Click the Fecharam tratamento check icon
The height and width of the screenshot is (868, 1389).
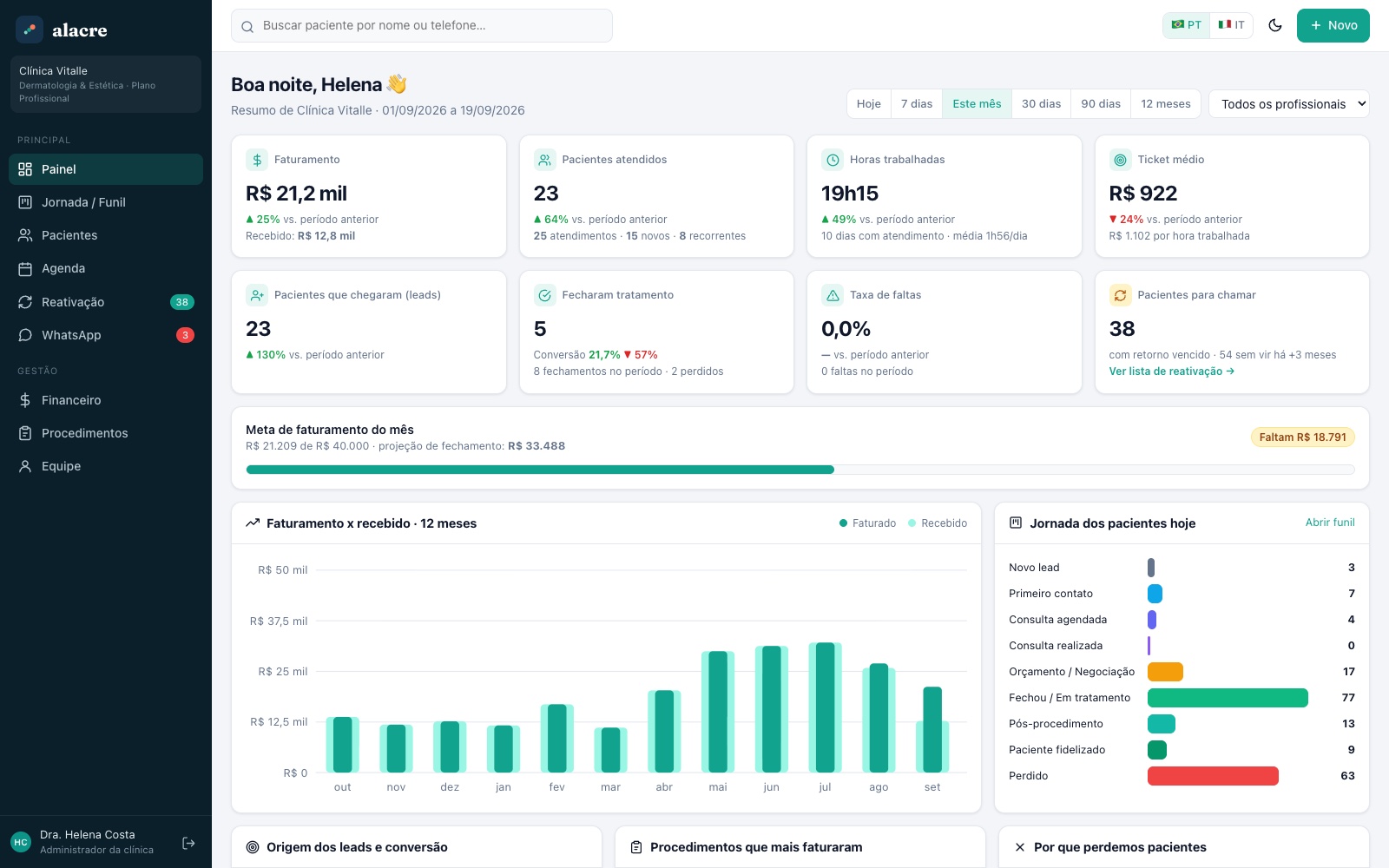coord(544,295)
